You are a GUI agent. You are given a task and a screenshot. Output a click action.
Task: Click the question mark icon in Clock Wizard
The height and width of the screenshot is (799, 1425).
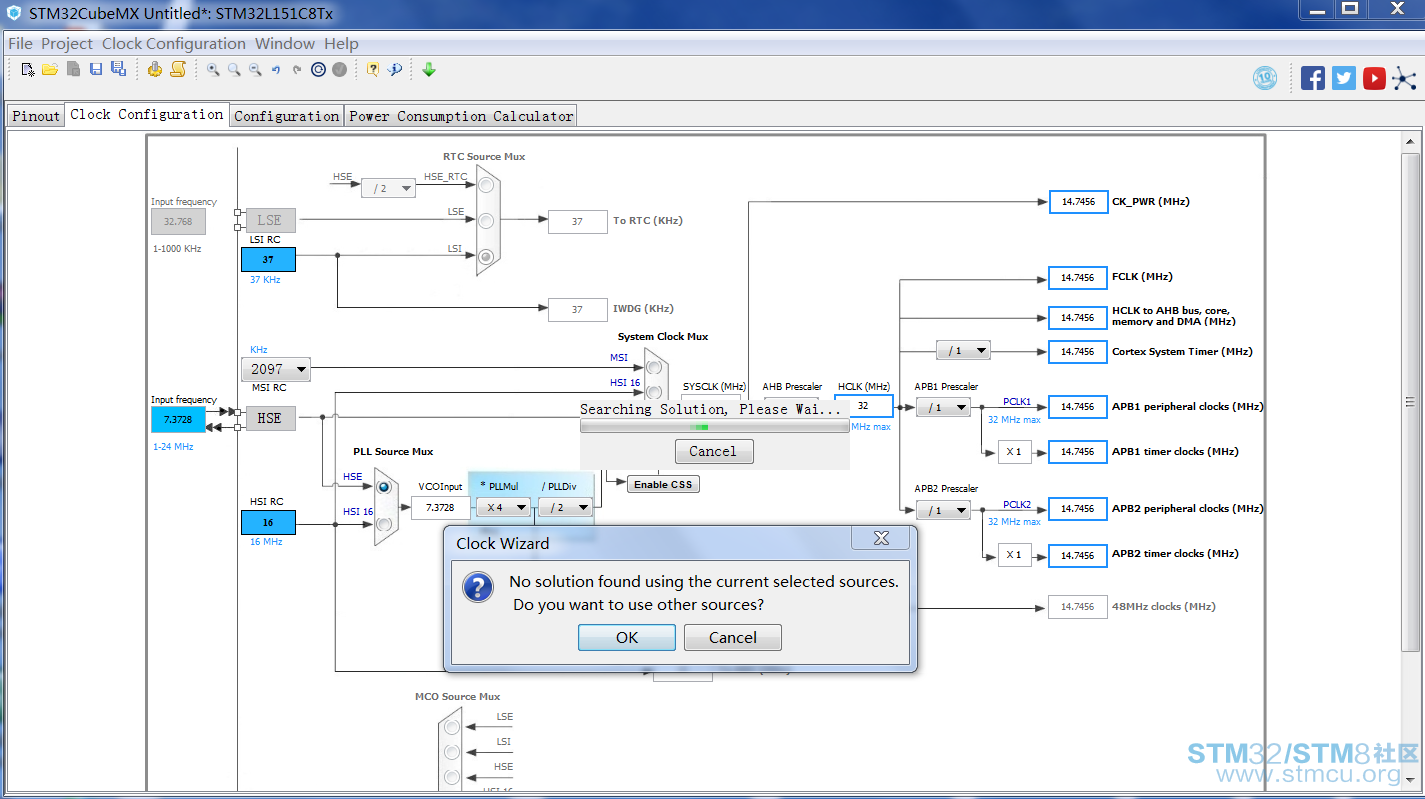pos(478,587)
